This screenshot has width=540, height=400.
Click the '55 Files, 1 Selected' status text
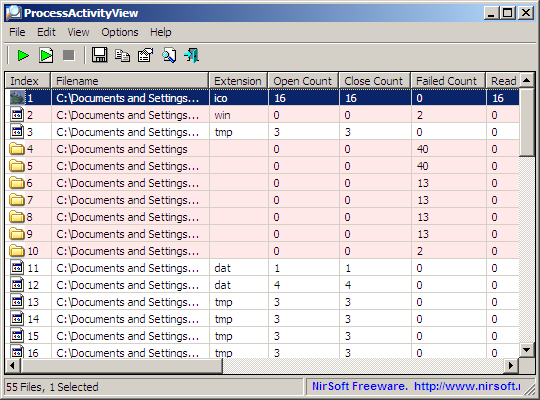point(52,387)
